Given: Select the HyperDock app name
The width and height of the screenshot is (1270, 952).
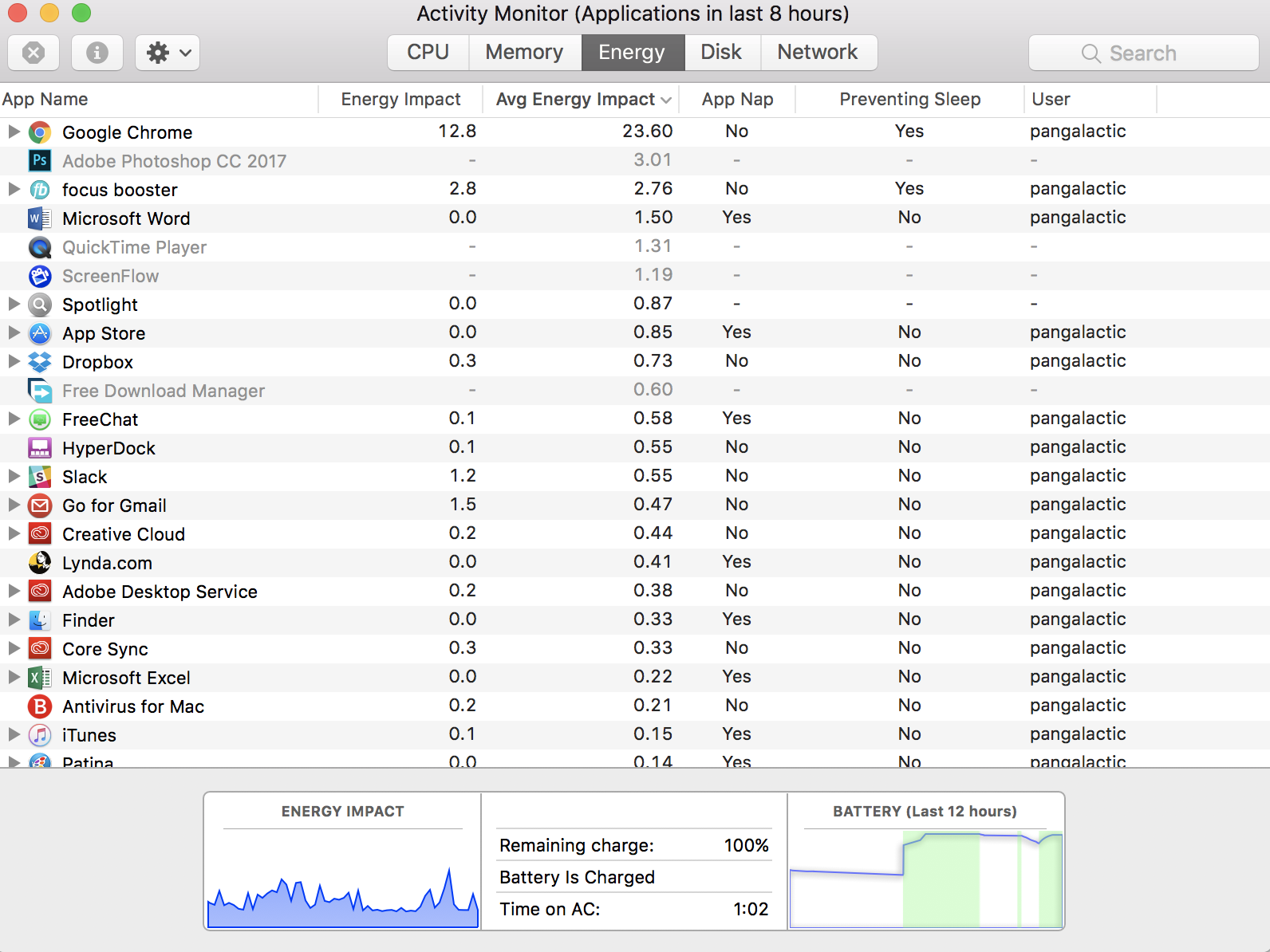Looking at the screenshot, I should coord(109,448).
